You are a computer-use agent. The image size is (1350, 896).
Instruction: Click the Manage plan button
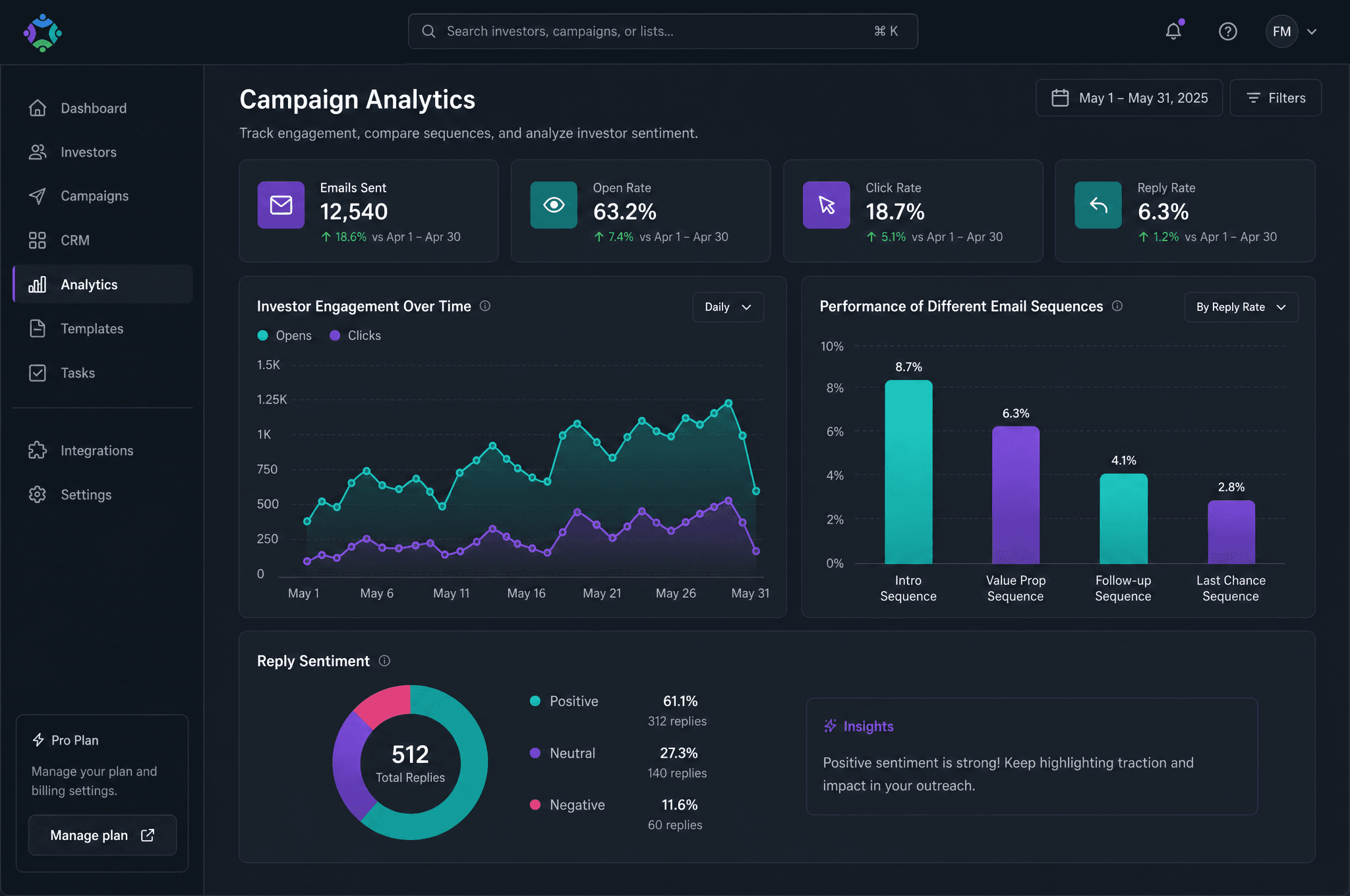pyautogui.click(x=102, y=835)
